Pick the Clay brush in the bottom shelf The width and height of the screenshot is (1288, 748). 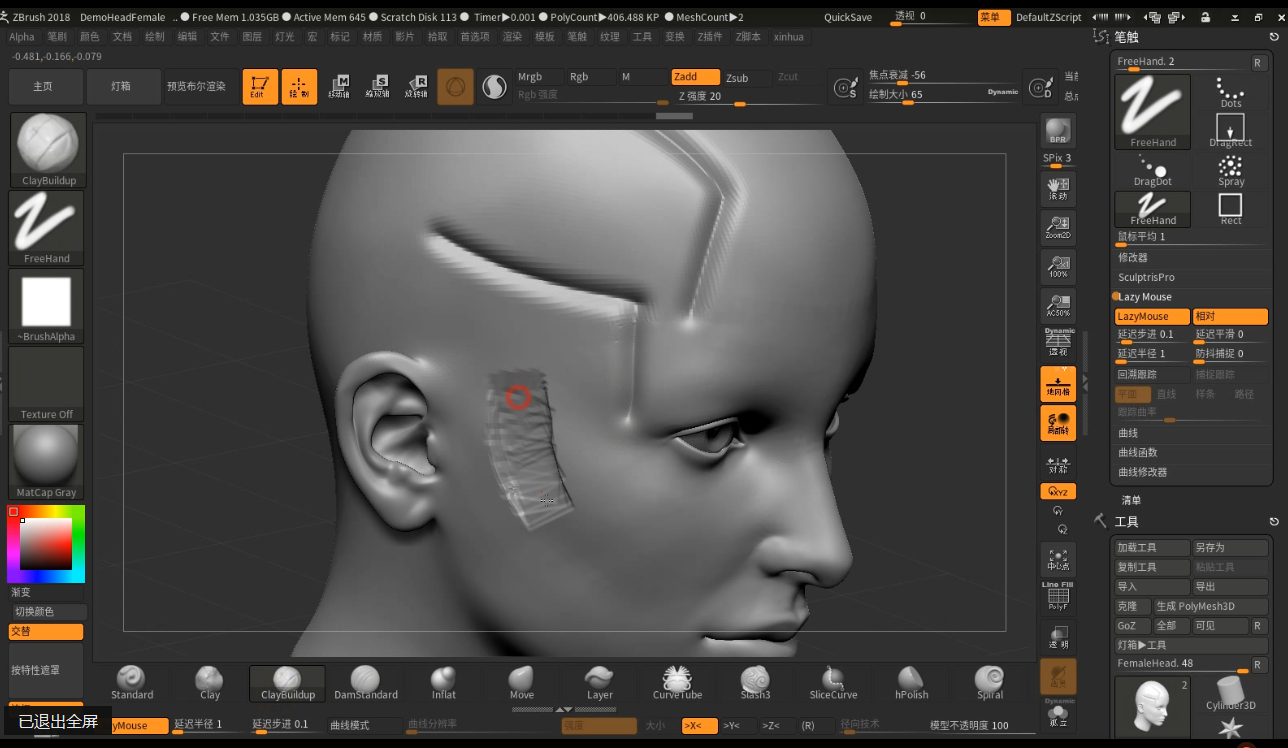coord(210,683)
